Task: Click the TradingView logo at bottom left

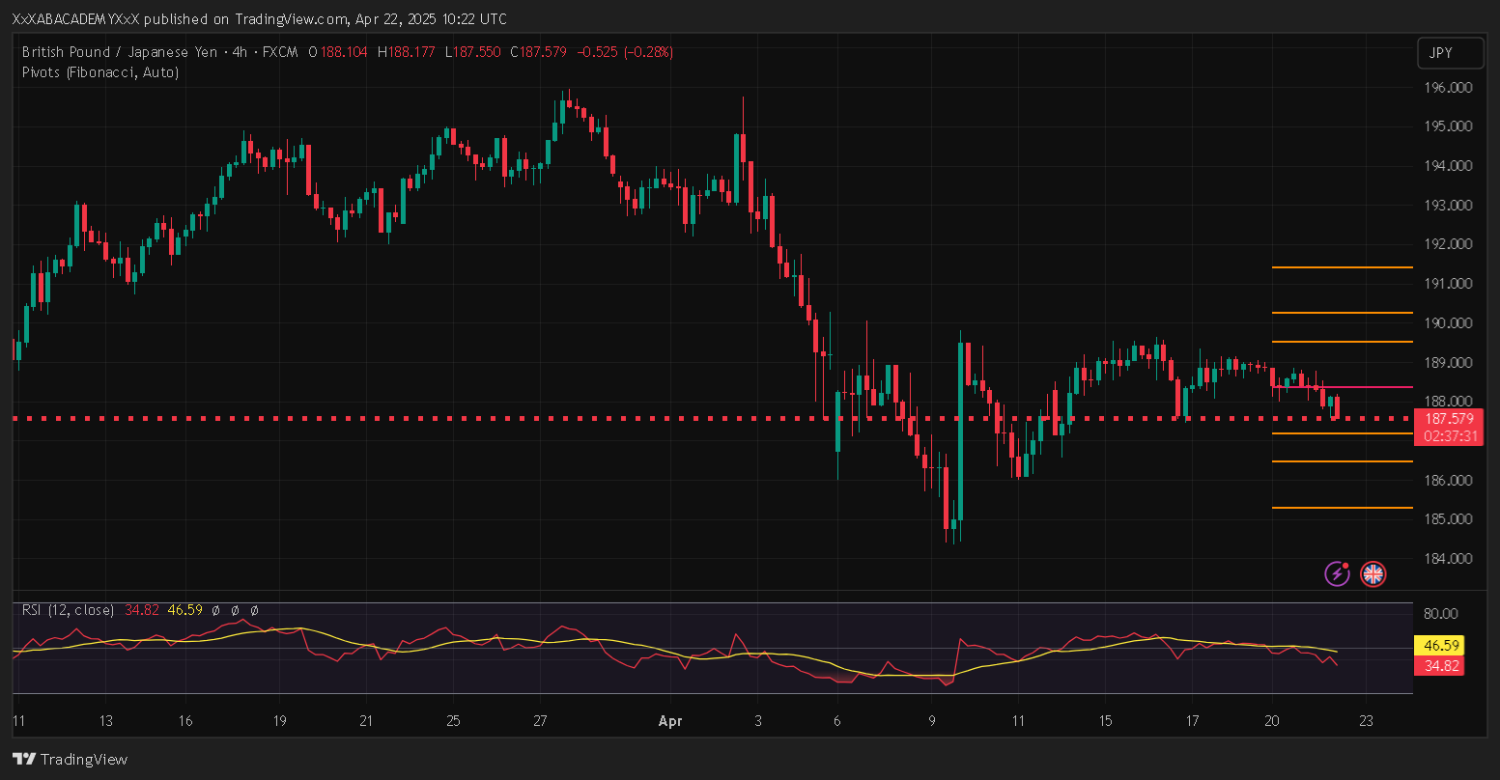Action: point(70,759)
